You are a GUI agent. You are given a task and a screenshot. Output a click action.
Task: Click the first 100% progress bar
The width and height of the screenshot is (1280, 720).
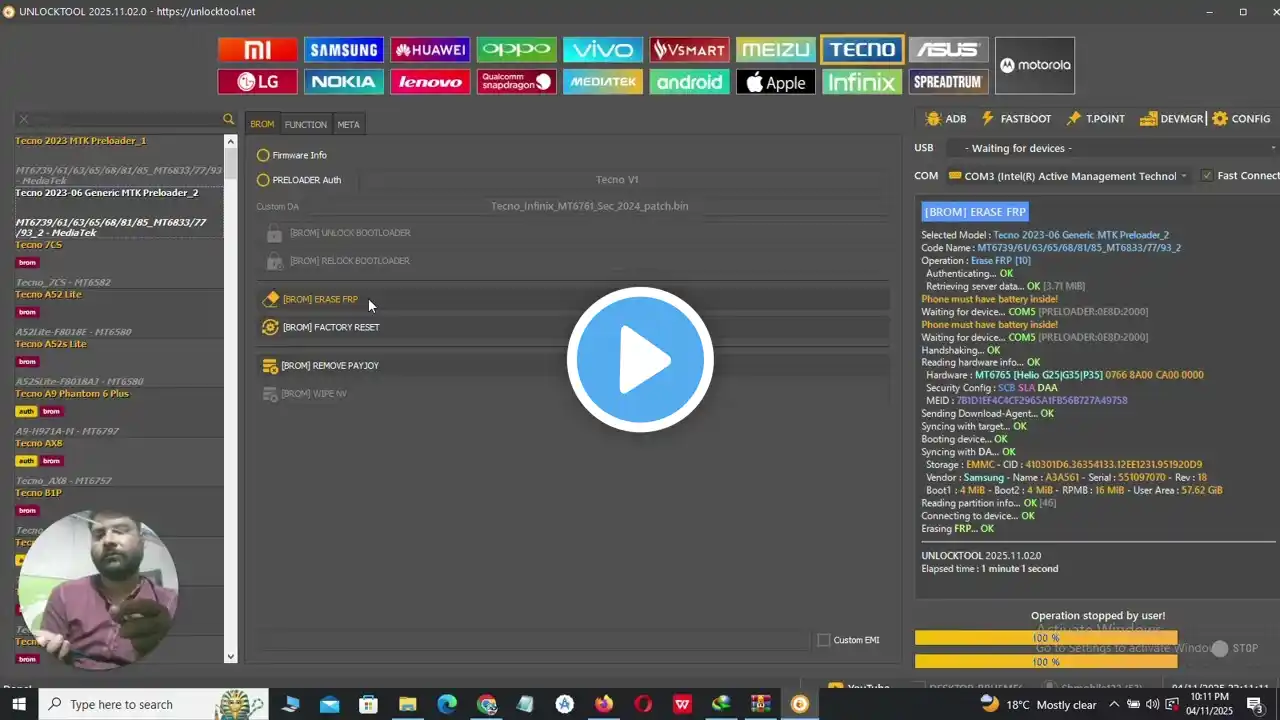[x=1046, y=638]
